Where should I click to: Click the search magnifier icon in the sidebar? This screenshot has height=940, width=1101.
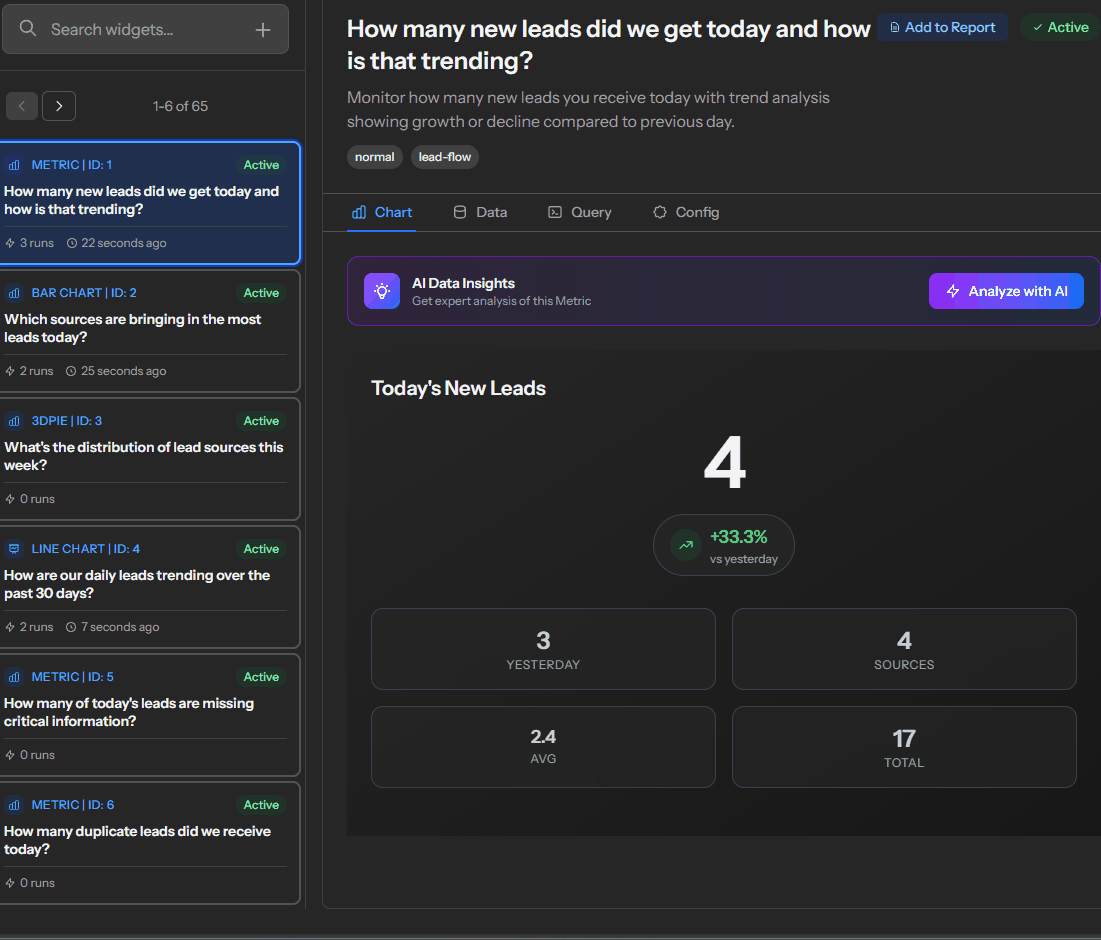(27, 28)
